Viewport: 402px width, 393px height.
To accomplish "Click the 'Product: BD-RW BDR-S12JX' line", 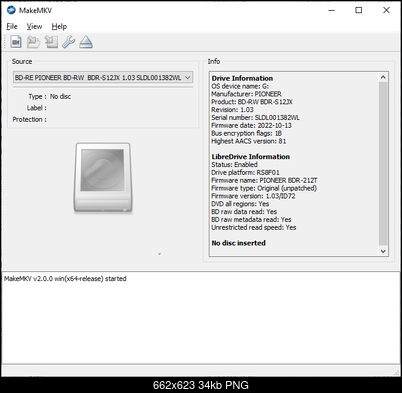I will [252, 102].
